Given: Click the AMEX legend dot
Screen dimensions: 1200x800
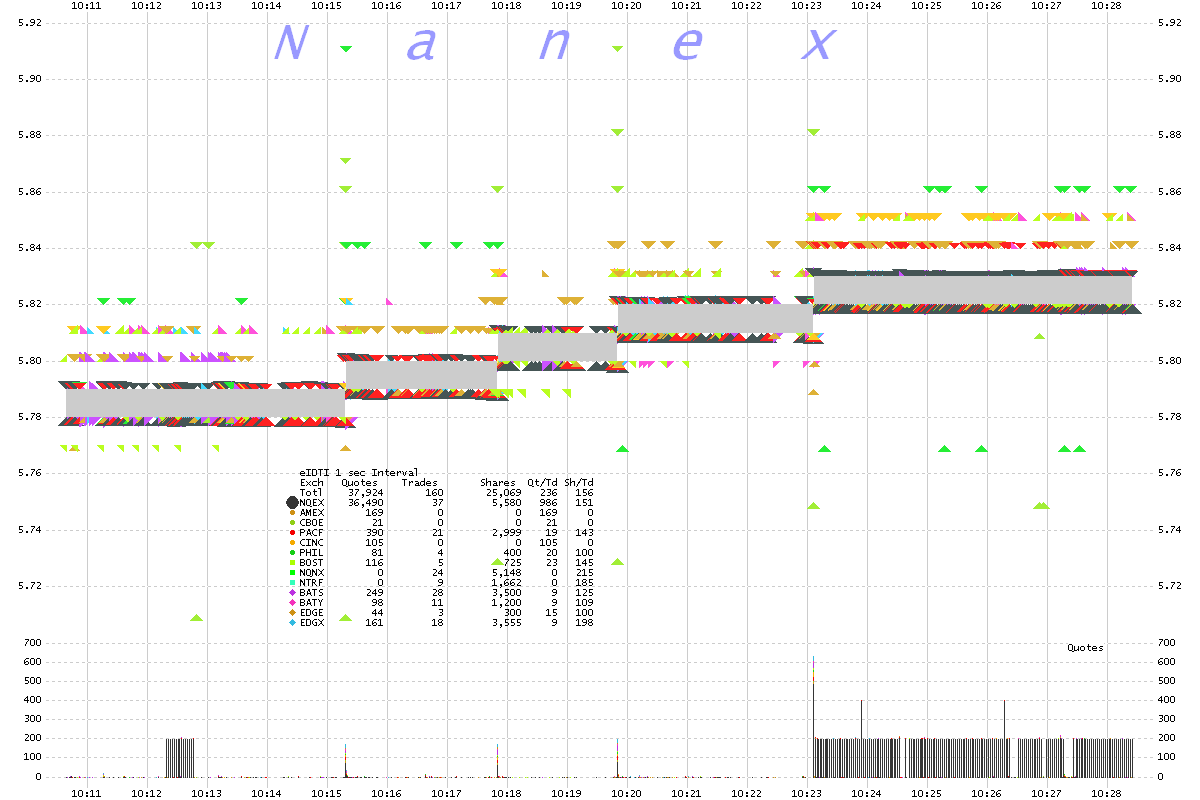Looking at the screenshot, I should (292, 513).
